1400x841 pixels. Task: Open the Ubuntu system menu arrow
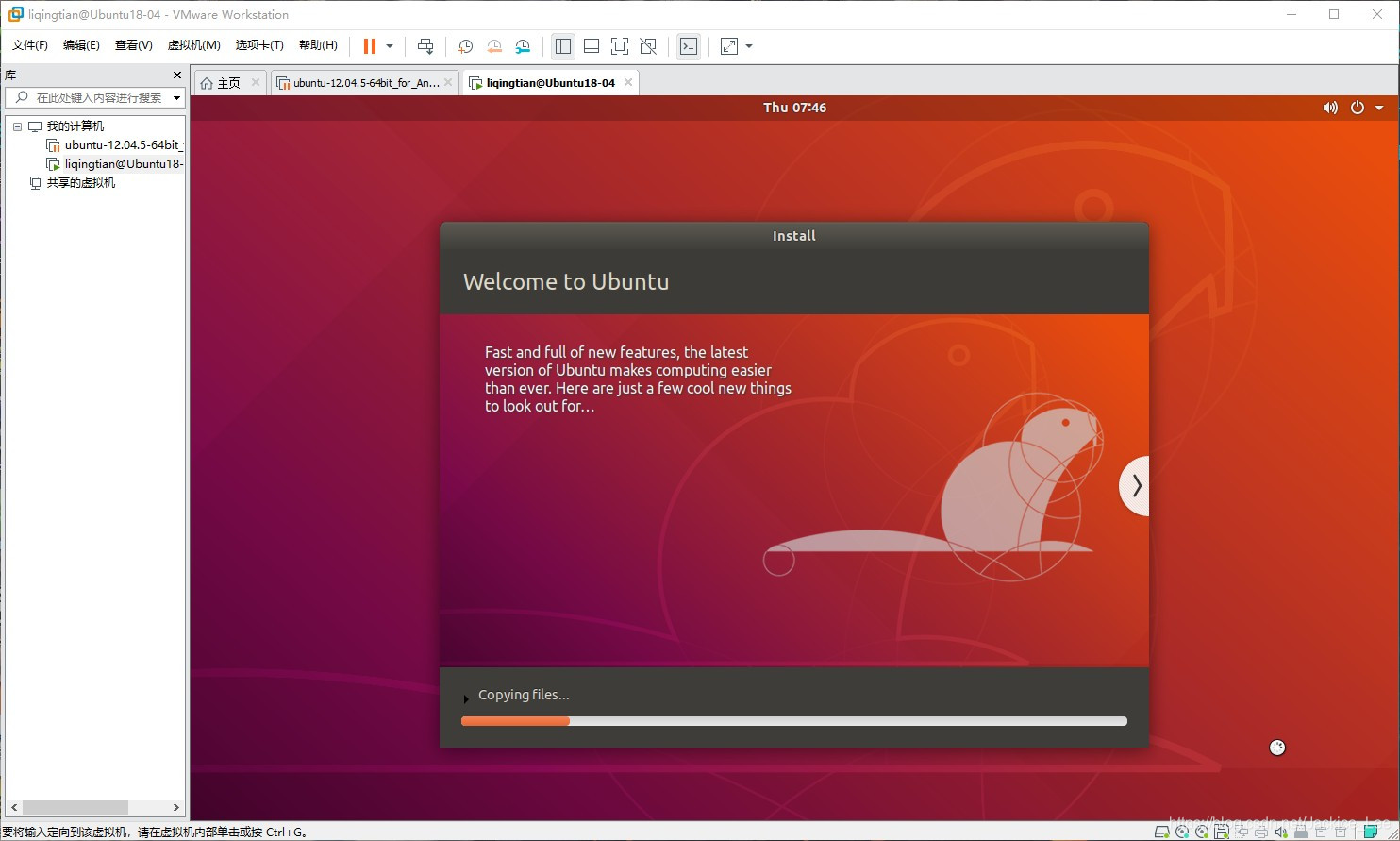pyautogui.click(x=1379, y=108)
